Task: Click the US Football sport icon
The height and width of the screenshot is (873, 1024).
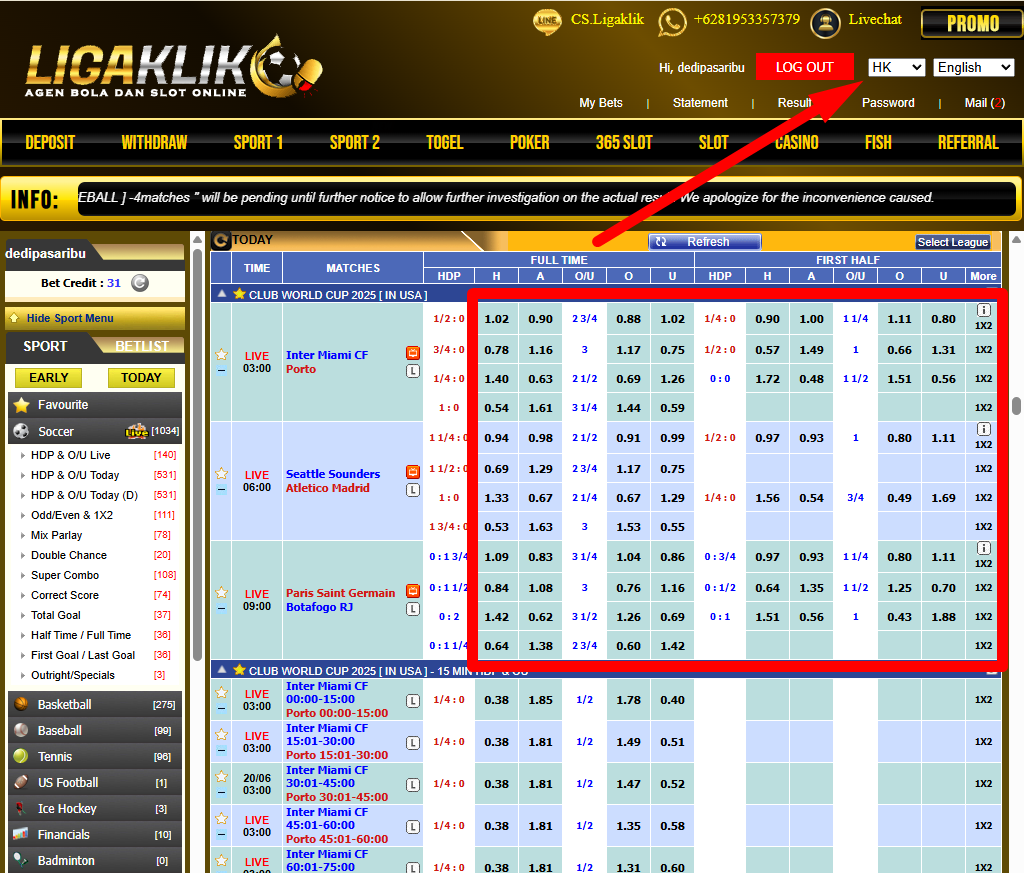Action: 21,782
